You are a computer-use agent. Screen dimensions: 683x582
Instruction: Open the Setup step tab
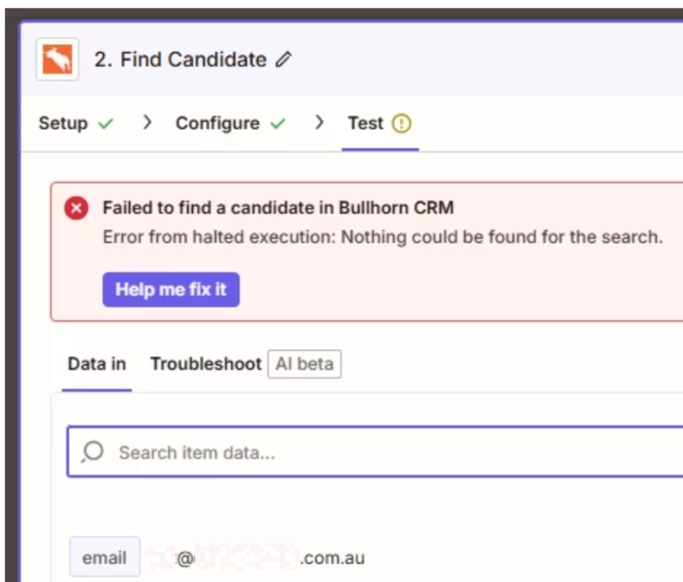62,124
